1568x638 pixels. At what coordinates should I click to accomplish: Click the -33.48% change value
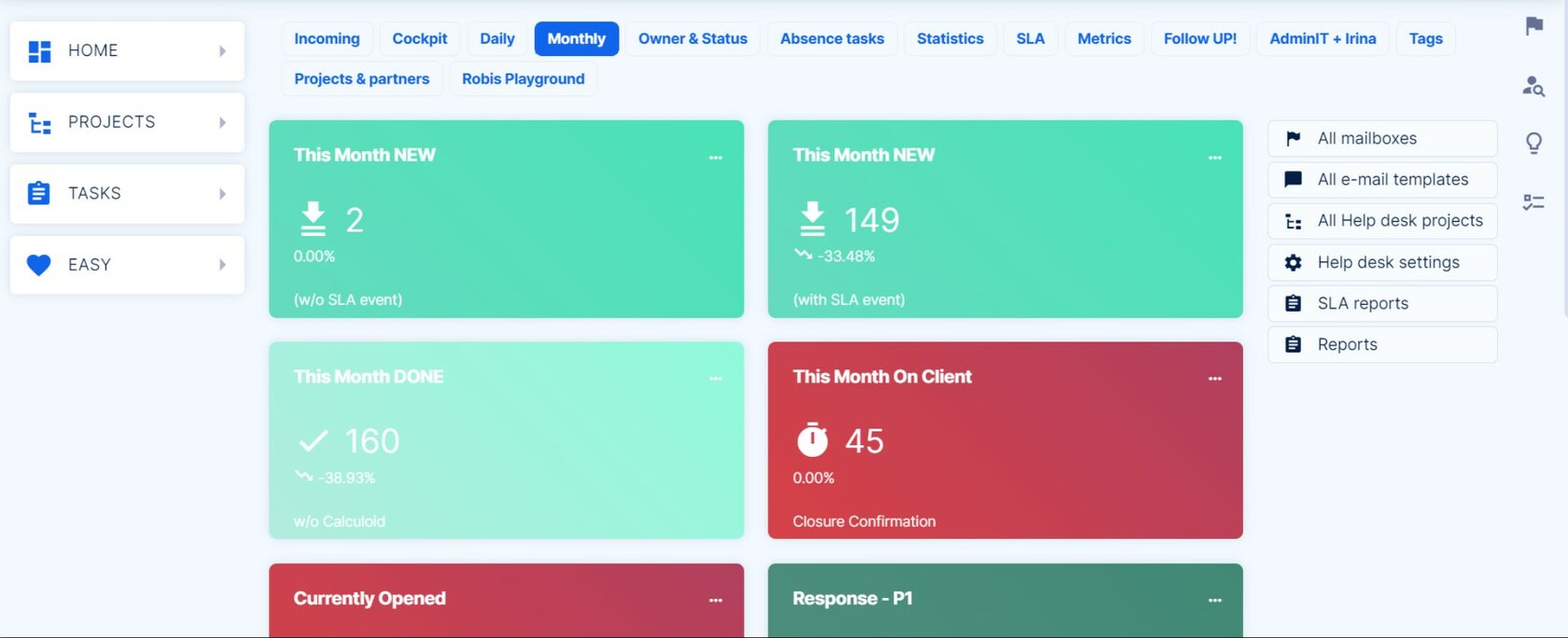[847, 257]
